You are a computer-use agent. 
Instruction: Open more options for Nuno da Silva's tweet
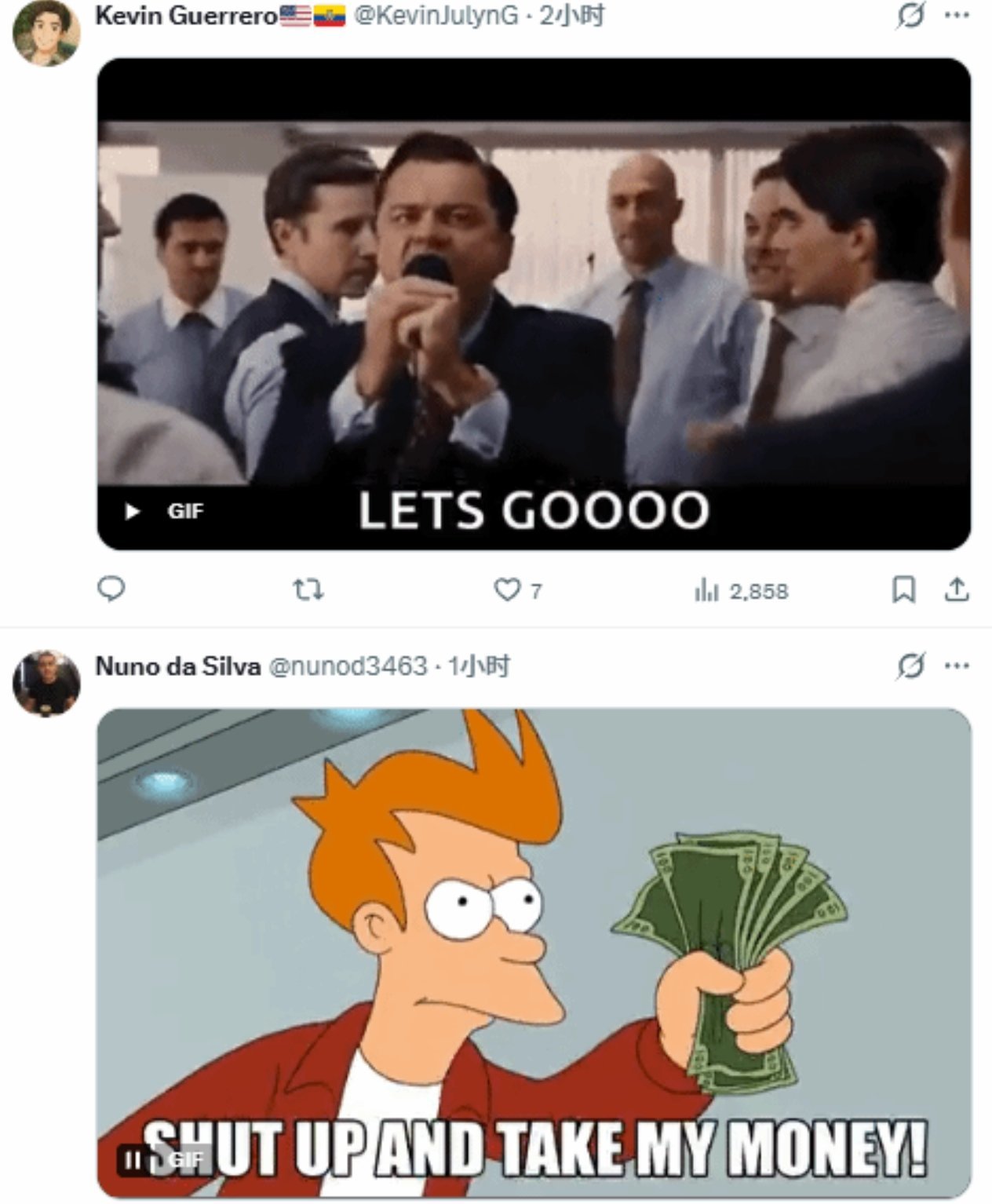(x=957, y=666)
